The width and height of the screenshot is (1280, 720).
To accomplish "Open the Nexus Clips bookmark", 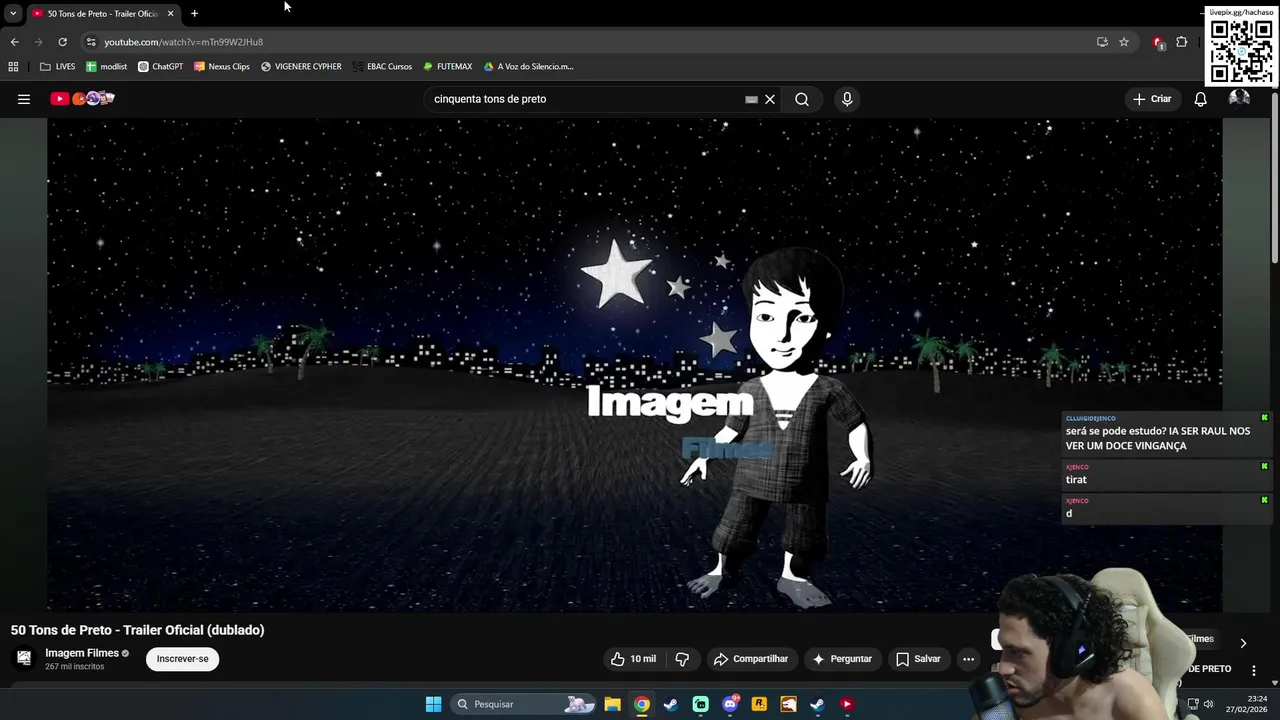I will [222, 67].
